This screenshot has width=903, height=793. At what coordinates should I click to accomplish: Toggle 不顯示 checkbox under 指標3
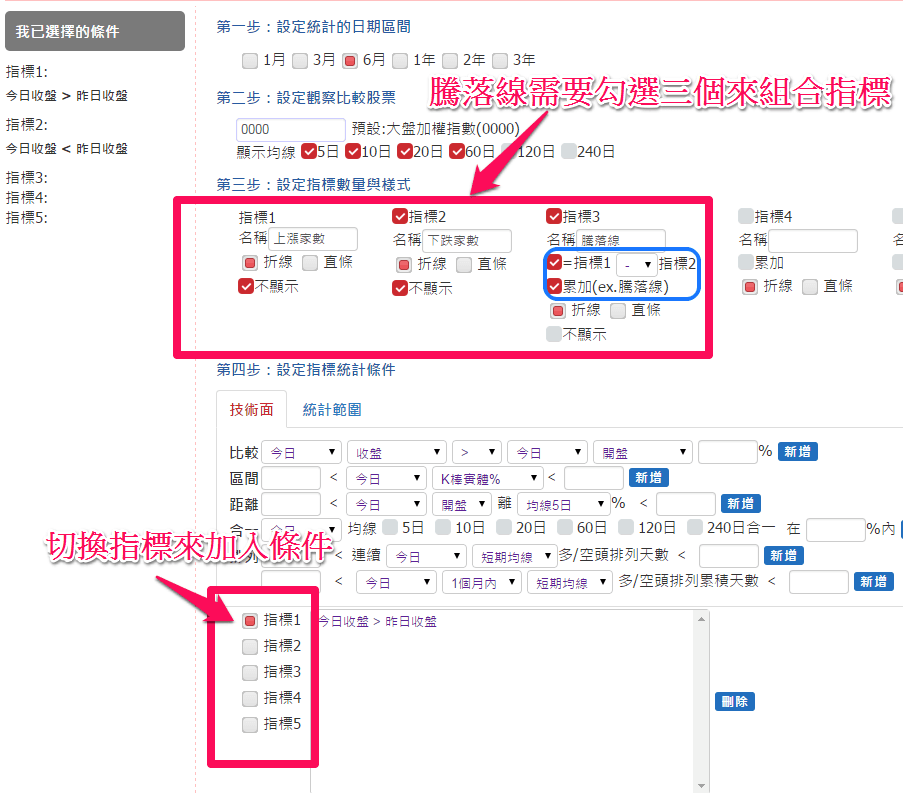[x=554, y=334]
